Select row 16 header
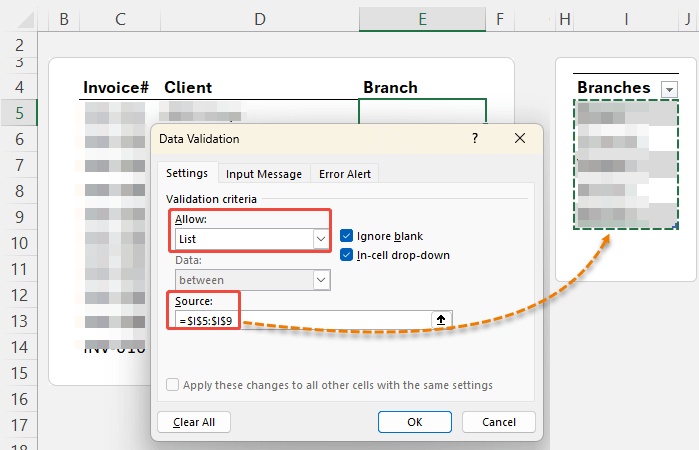 click(19, 399)
